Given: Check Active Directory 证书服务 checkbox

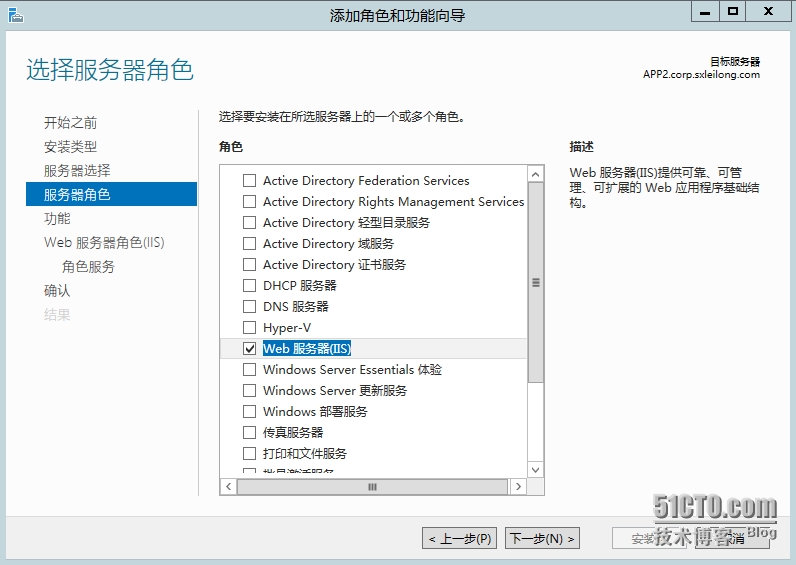Looking at the screenshot, I should [249, 264].
